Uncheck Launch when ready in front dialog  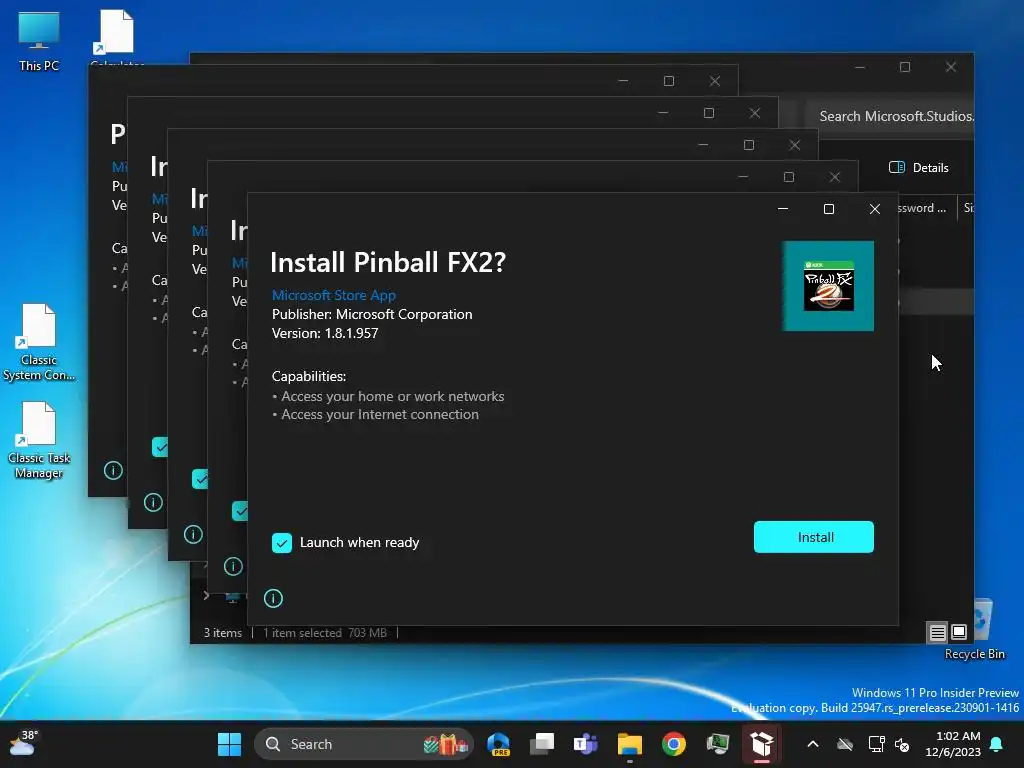click(x=282, y=543)
